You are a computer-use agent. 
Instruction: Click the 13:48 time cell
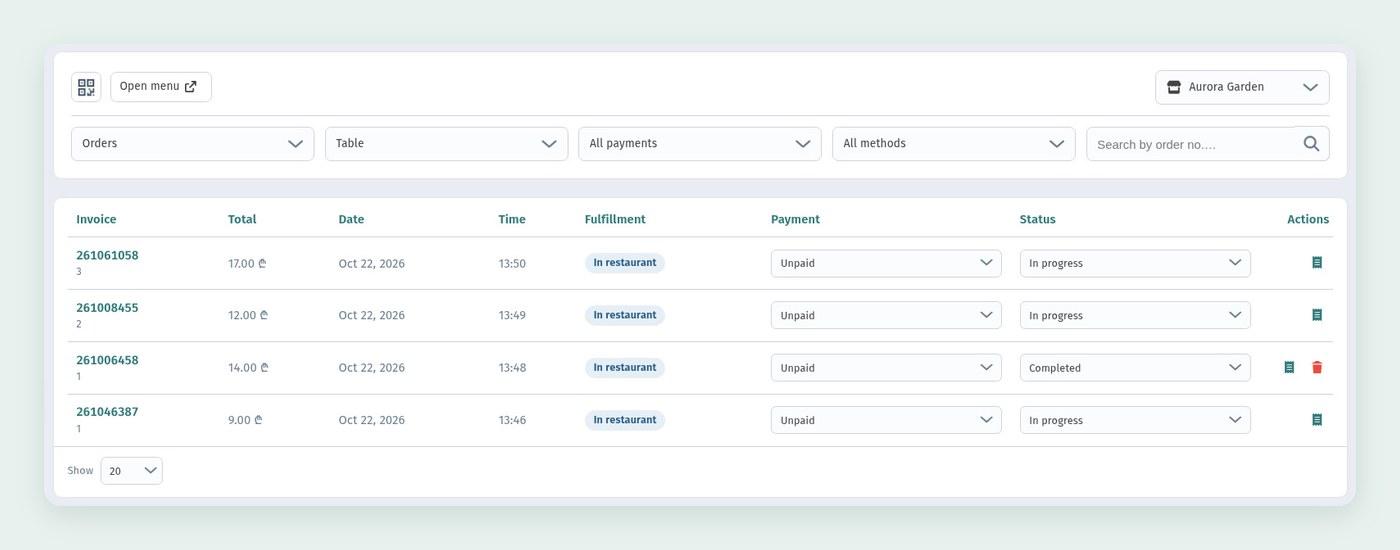512,368
